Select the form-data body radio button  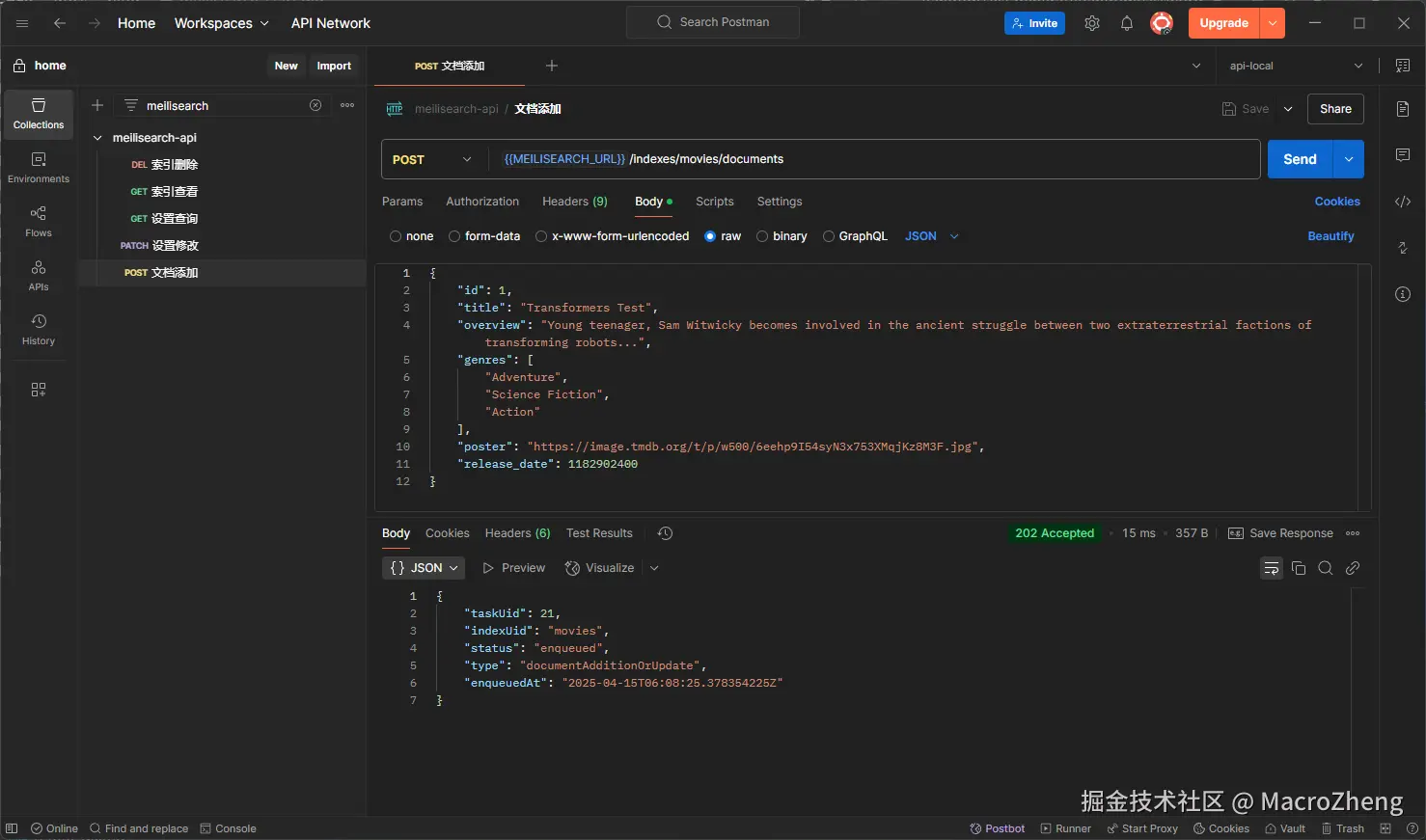click(x=454, y=236)
